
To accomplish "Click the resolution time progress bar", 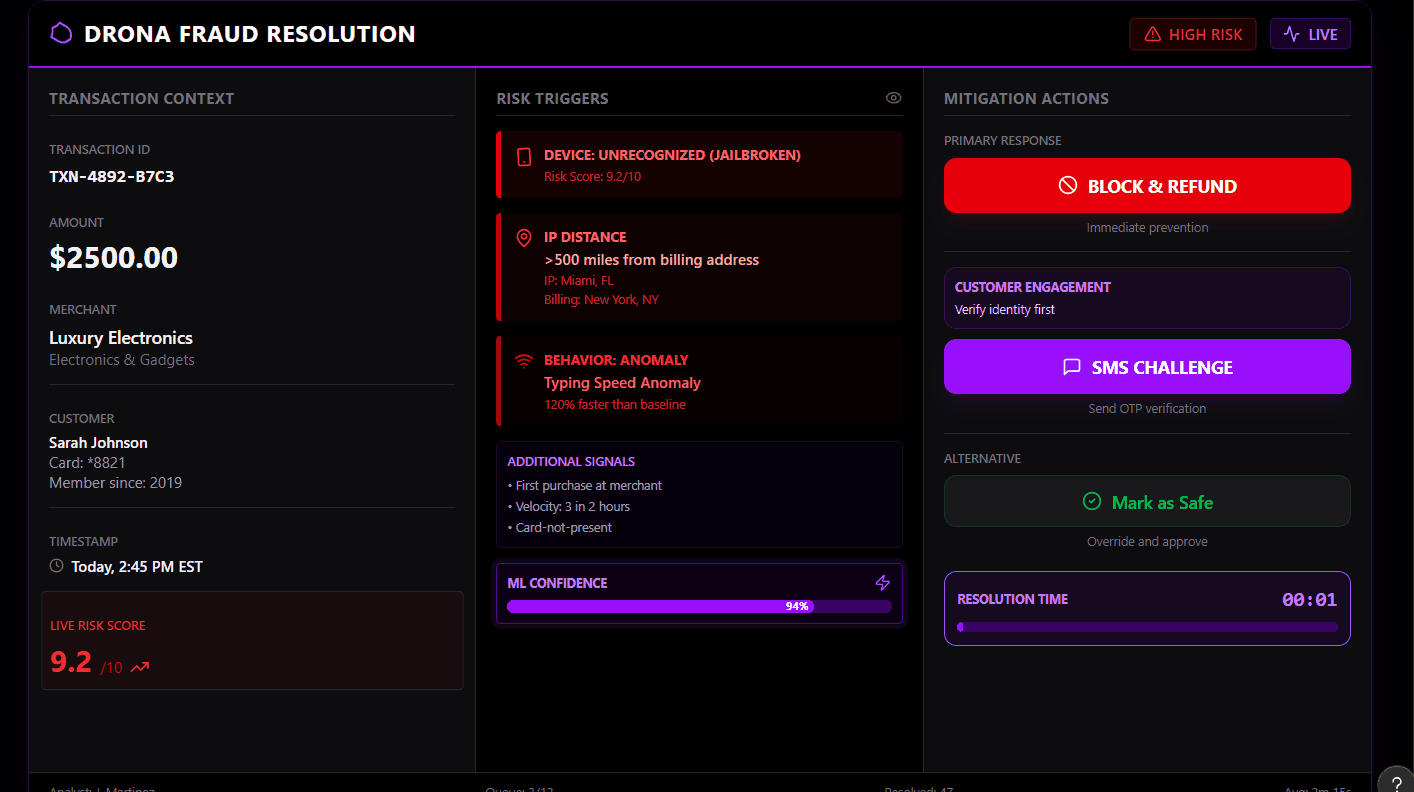I will (x=1147, y=627).
